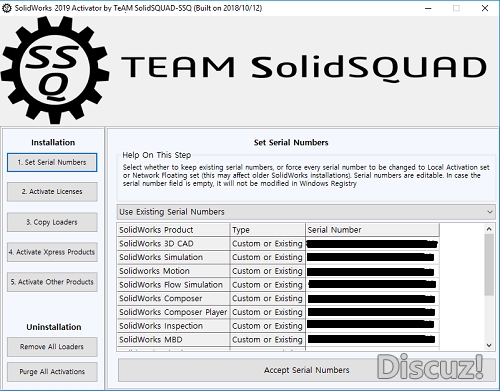Open the Use Existing Serial Numbers dropdown
This screenshot has width=500, height=391.
coord(306,212)
